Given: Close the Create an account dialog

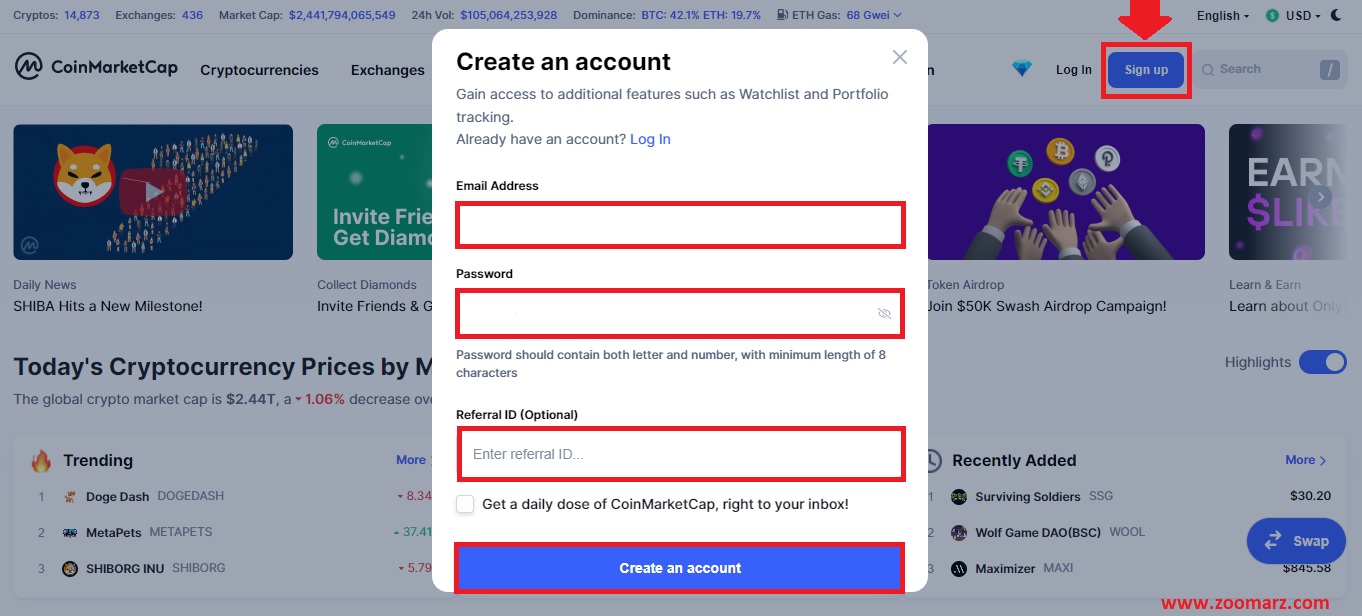Looking at the screenshot, I should [x=900, y=57].
